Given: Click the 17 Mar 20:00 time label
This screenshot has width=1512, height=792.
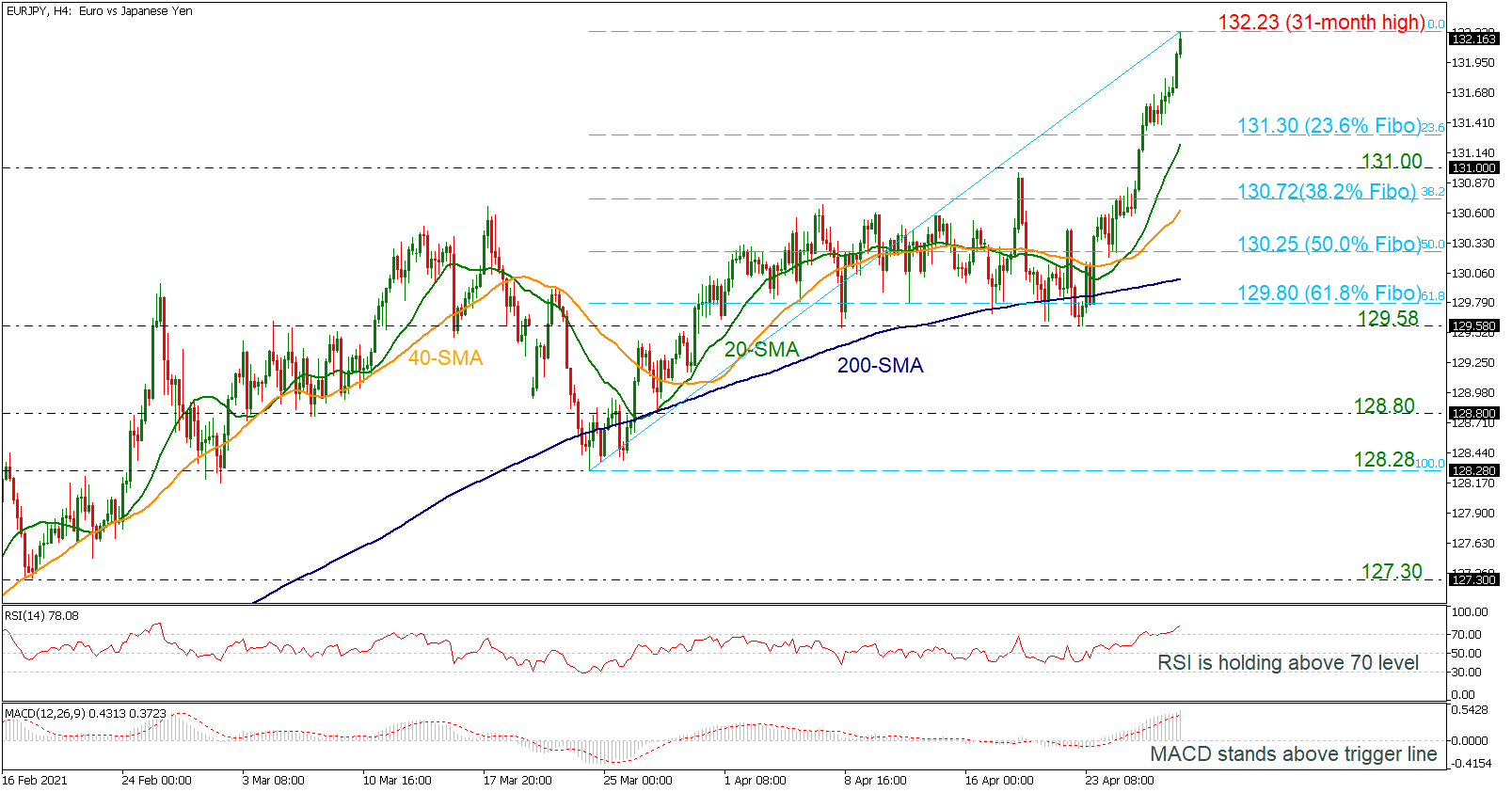Looking at the screenshot, I should tap(517, 781).
